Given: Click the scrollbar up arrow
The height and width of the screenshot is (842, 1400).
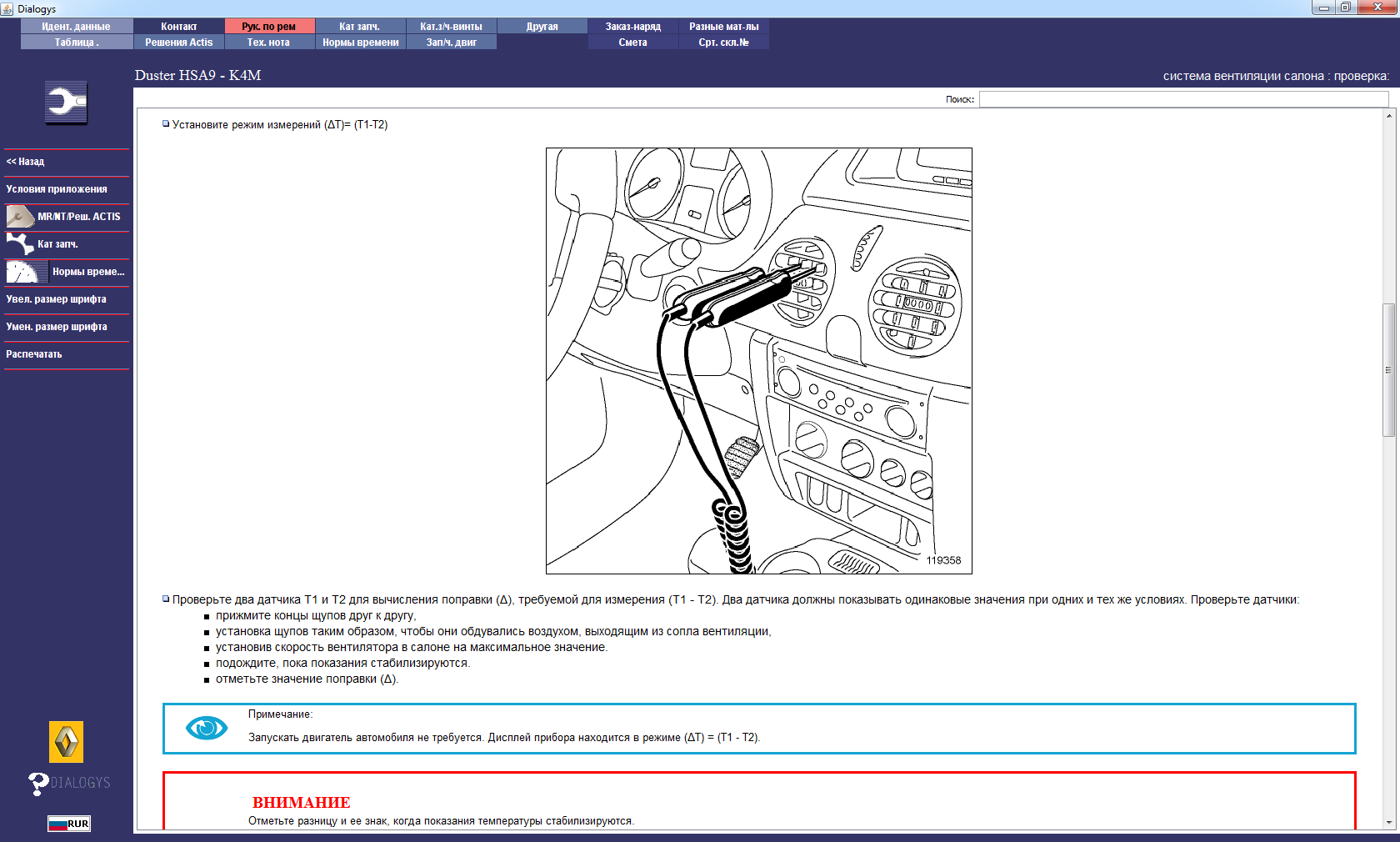Looking at the screenshot, I should (1388, 115).
